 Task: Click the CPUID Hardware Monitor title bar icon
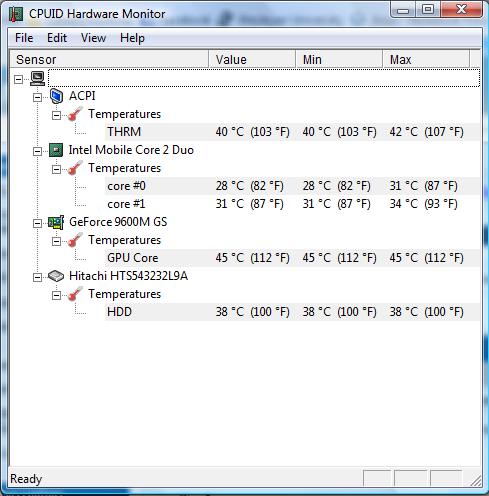(x=16, y=14)
